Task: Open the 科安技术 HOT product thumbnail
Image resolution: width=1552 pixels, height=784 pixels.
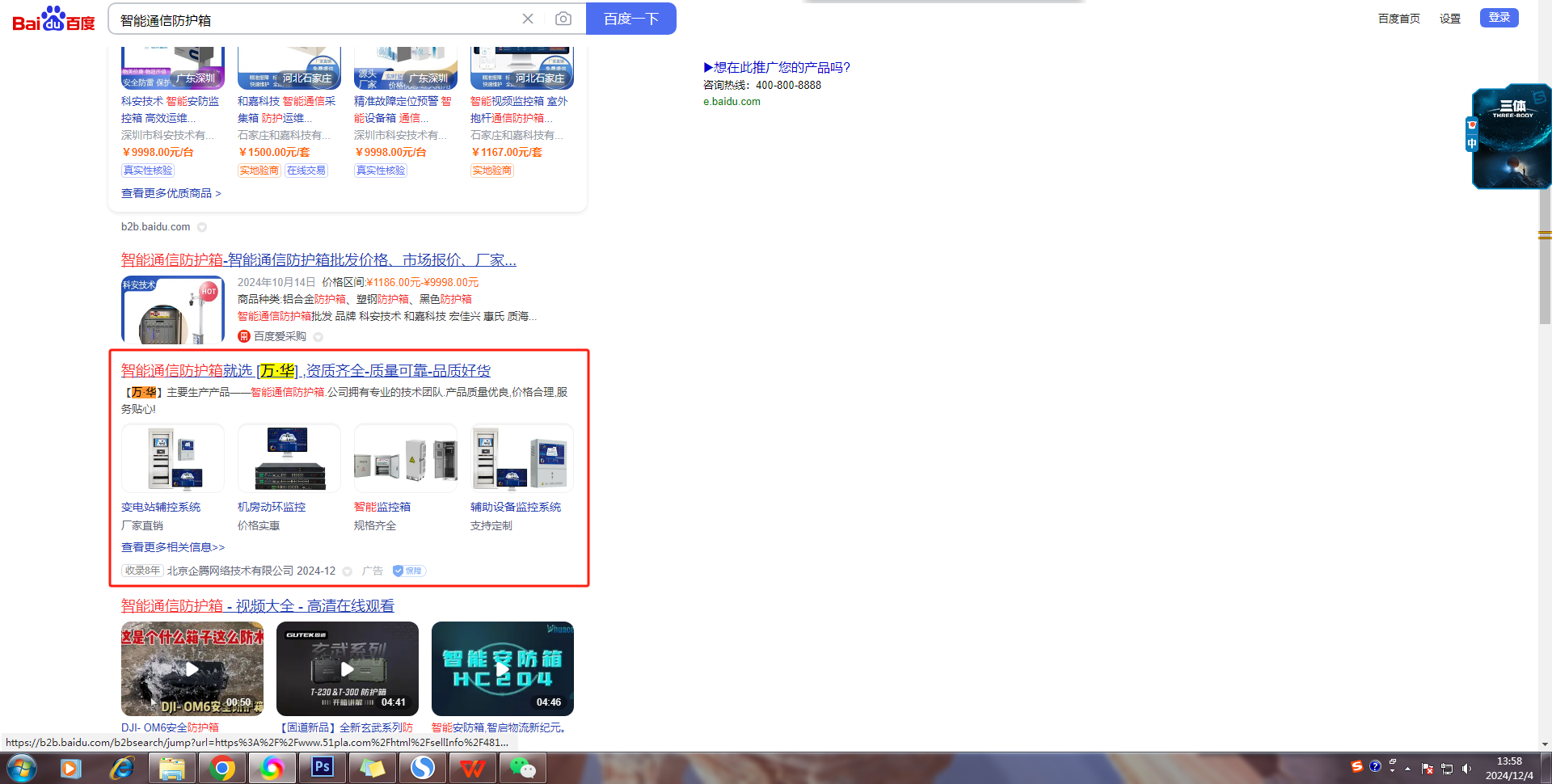Action: (x=173, y=310)
